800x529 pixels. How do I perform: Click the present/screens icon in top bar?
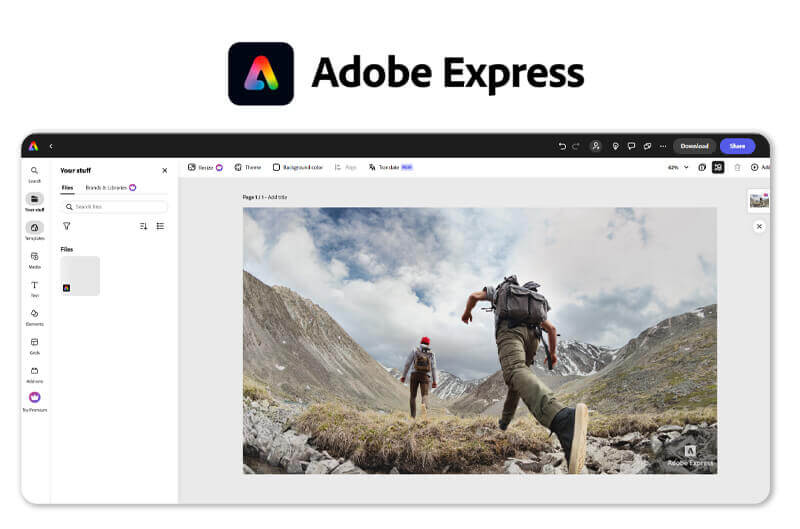click(x=647, y=146)
